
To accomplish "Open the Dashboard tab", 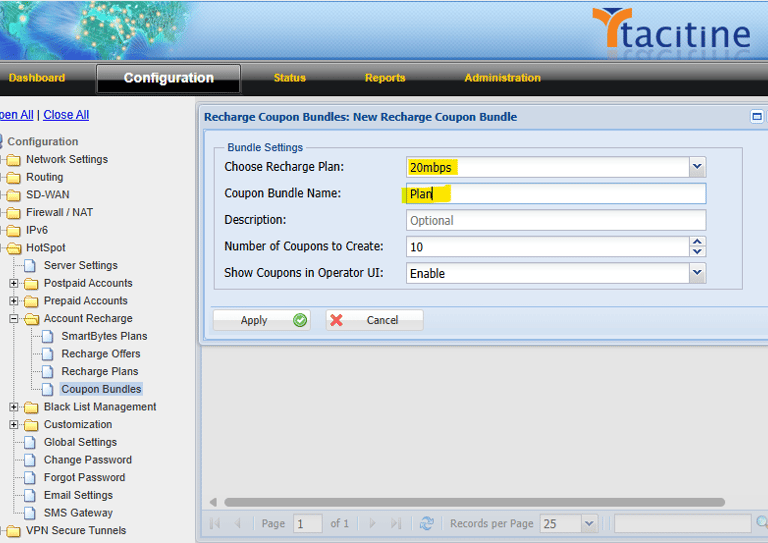I will (x=37, y=78).
